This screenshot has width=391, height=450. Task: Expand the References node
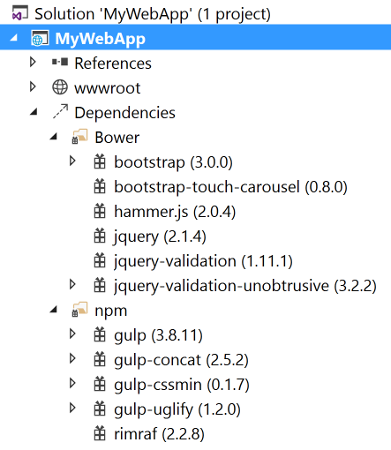click(33, 62)
